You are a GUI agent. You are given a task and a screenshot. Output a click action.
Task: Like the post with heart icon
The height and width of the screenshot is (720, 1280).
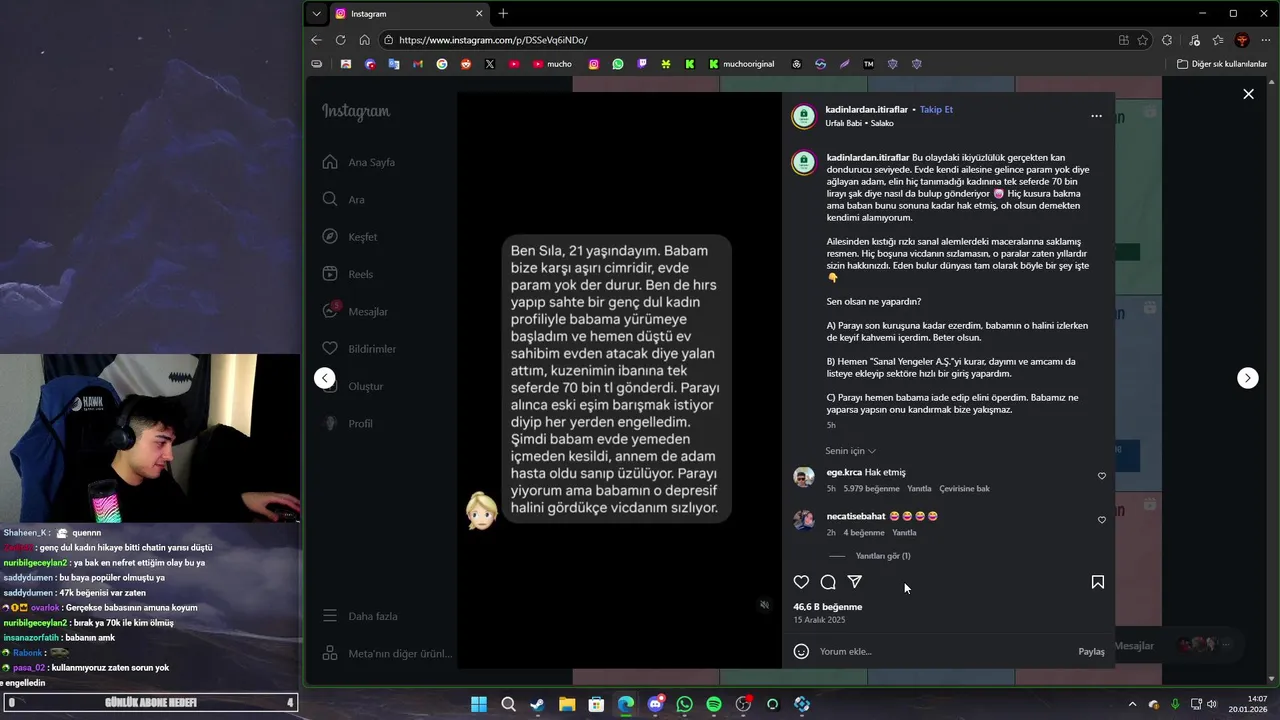tap(801, 582)
